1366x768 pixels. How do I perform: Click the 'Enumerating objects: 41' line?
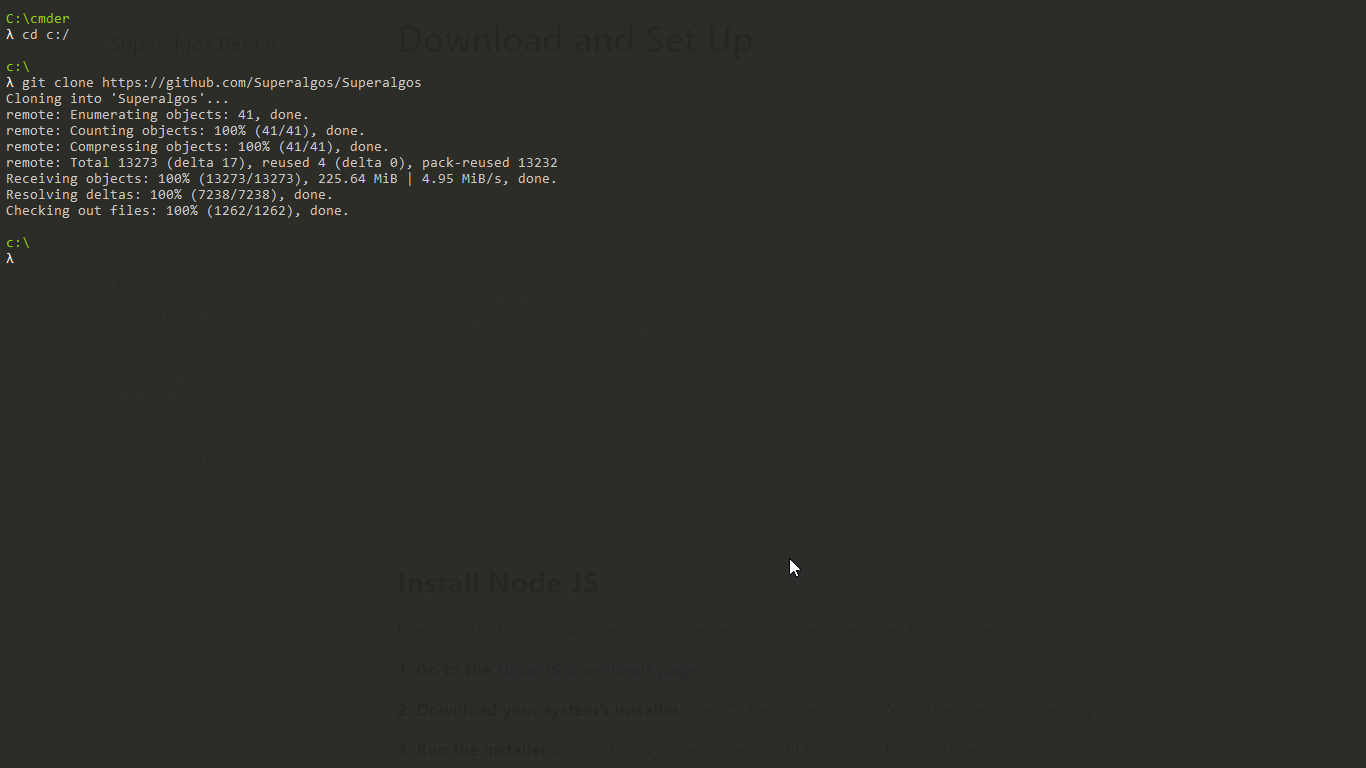pos(157,114)
